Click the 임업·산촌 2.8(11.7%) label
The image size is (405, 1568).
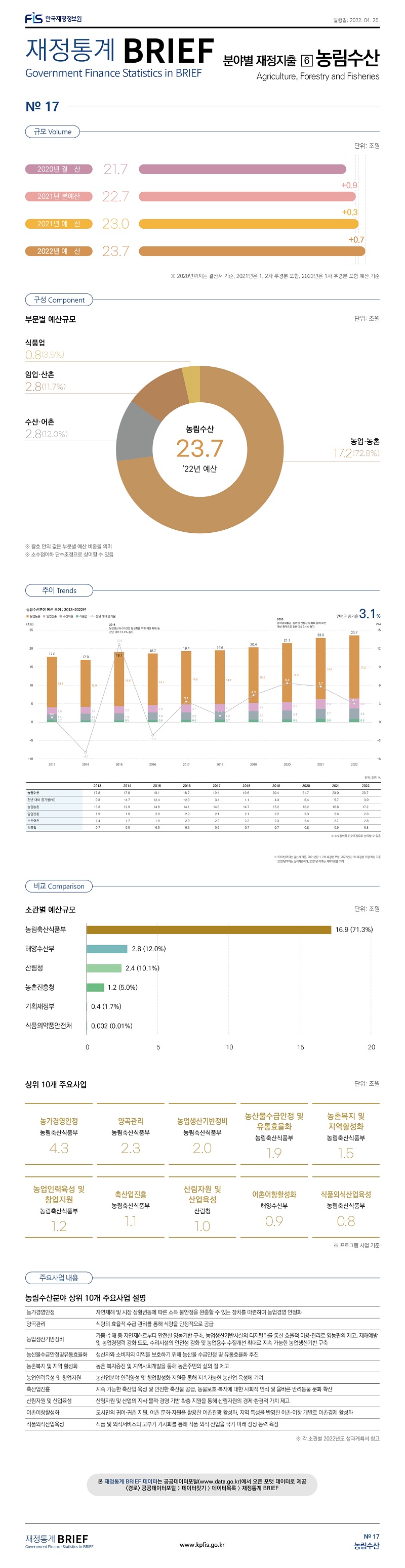click(x=45, y=381)
